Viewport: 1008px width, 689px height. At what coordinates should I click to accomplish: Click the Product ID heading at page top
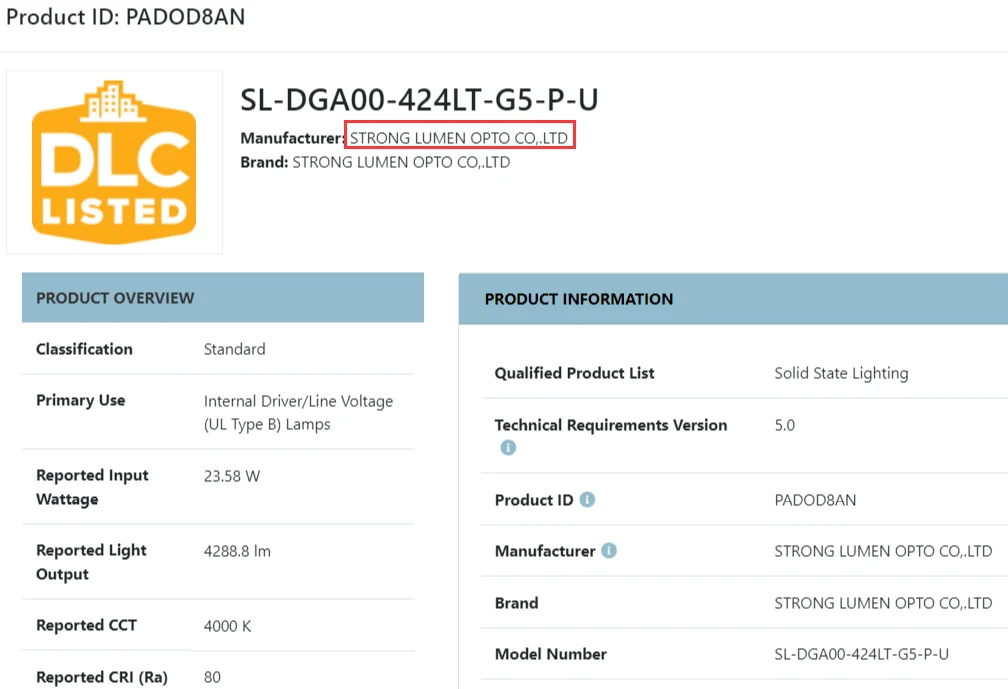(x=126, y=17)
